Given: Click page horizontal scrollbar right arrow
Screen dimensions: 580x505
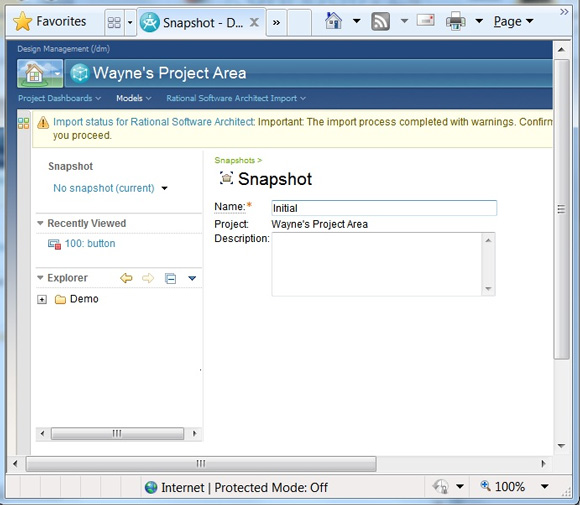Looking at the screenshot, I should [x=543, y=464].
